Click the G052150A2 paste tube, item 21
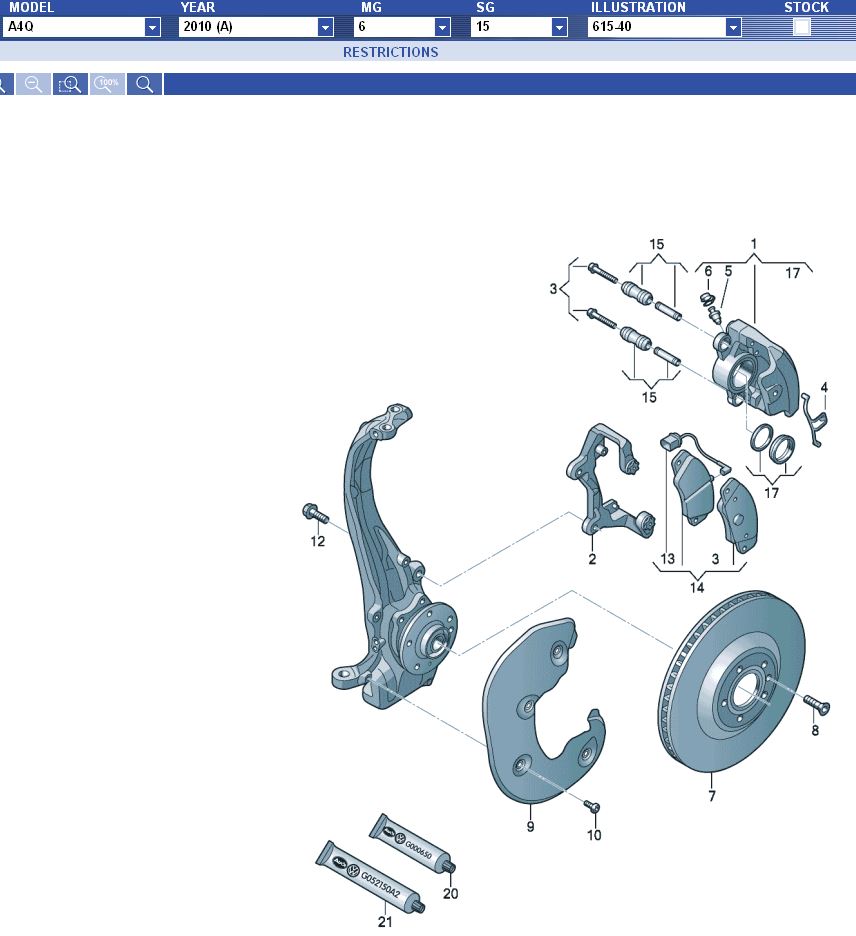 tap(370, 874)
